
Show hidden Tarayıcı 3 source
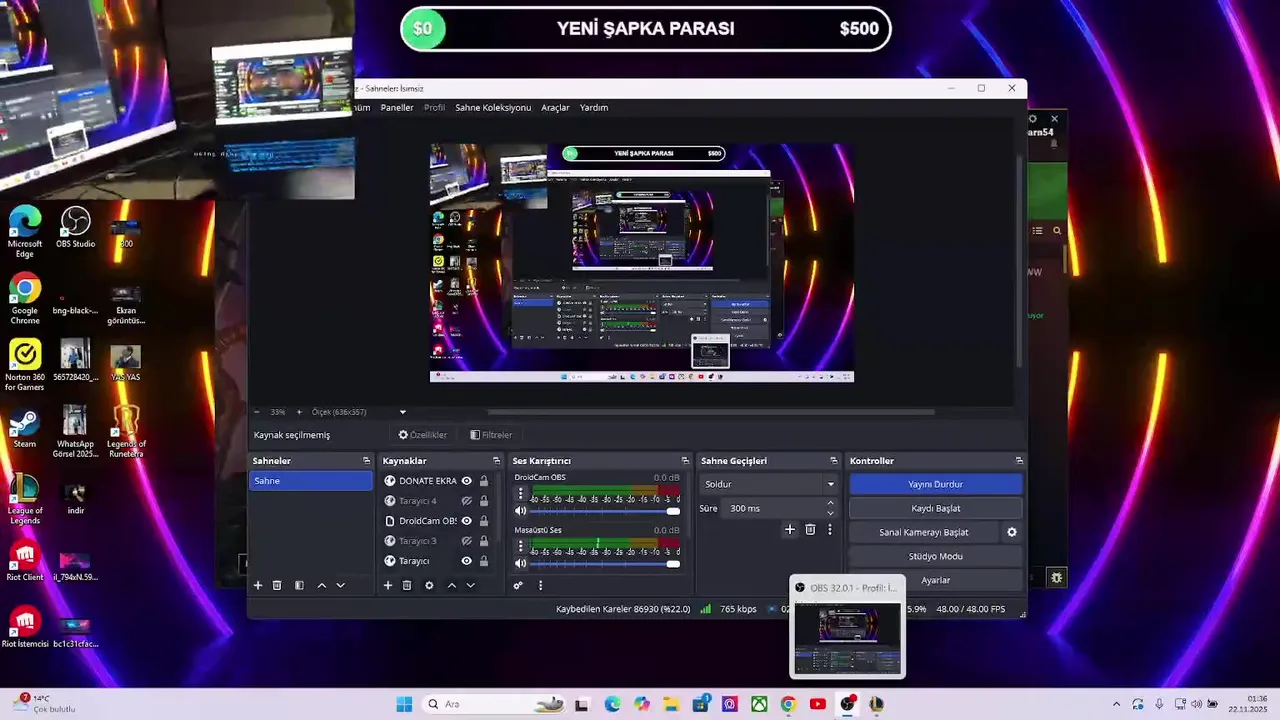[x=466, y=541]
